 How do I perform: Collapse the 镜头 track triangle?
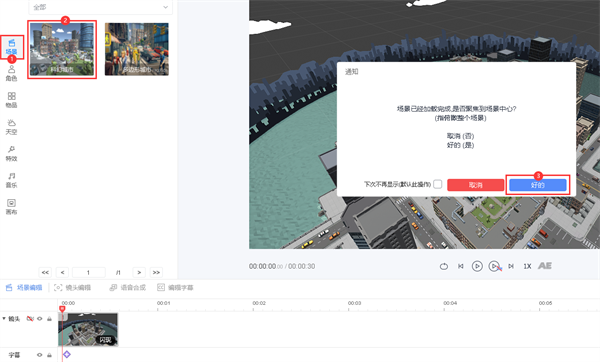point(4,318)
